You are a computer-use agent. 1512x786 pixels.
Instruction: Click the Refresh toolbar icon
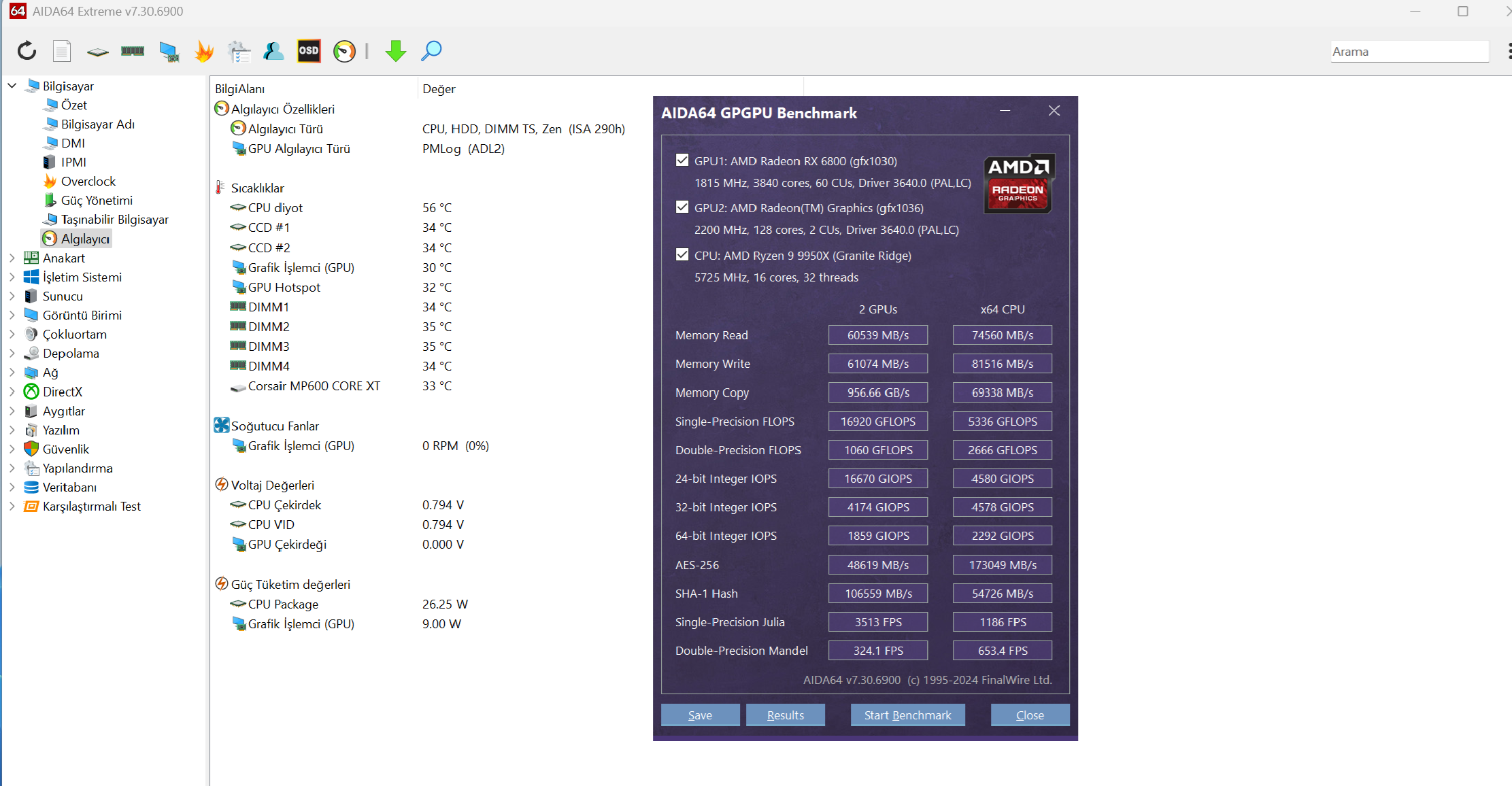[27, 51]
